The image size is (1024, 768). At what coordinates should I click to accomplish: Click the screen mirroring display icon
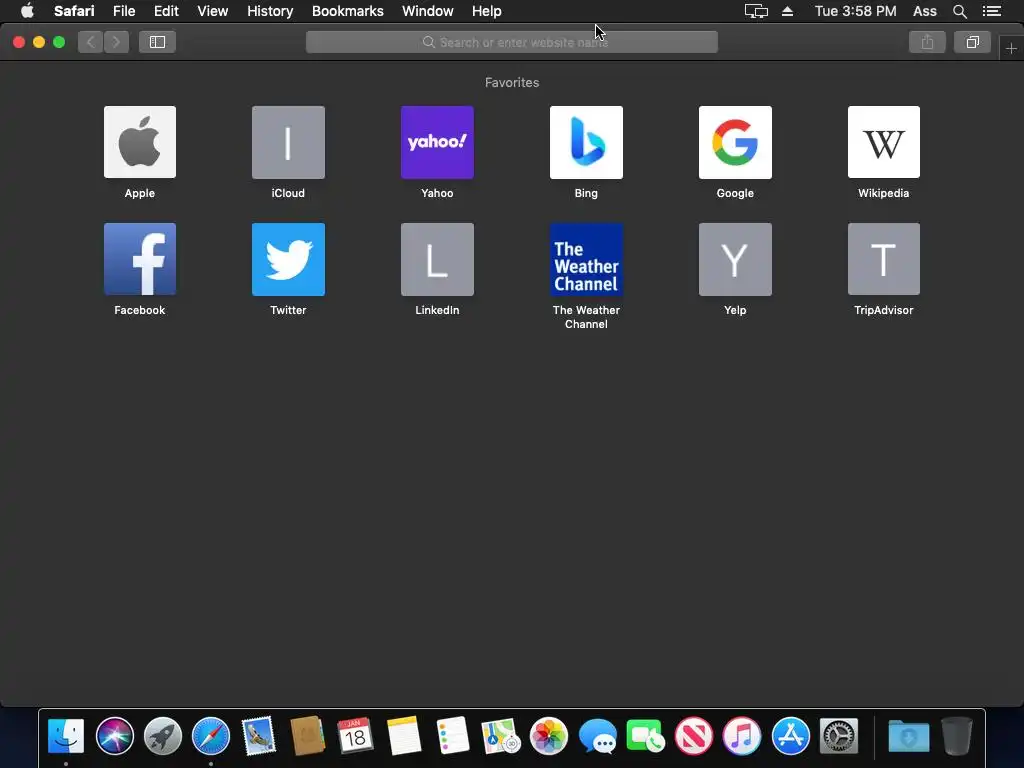click(756, 11)
